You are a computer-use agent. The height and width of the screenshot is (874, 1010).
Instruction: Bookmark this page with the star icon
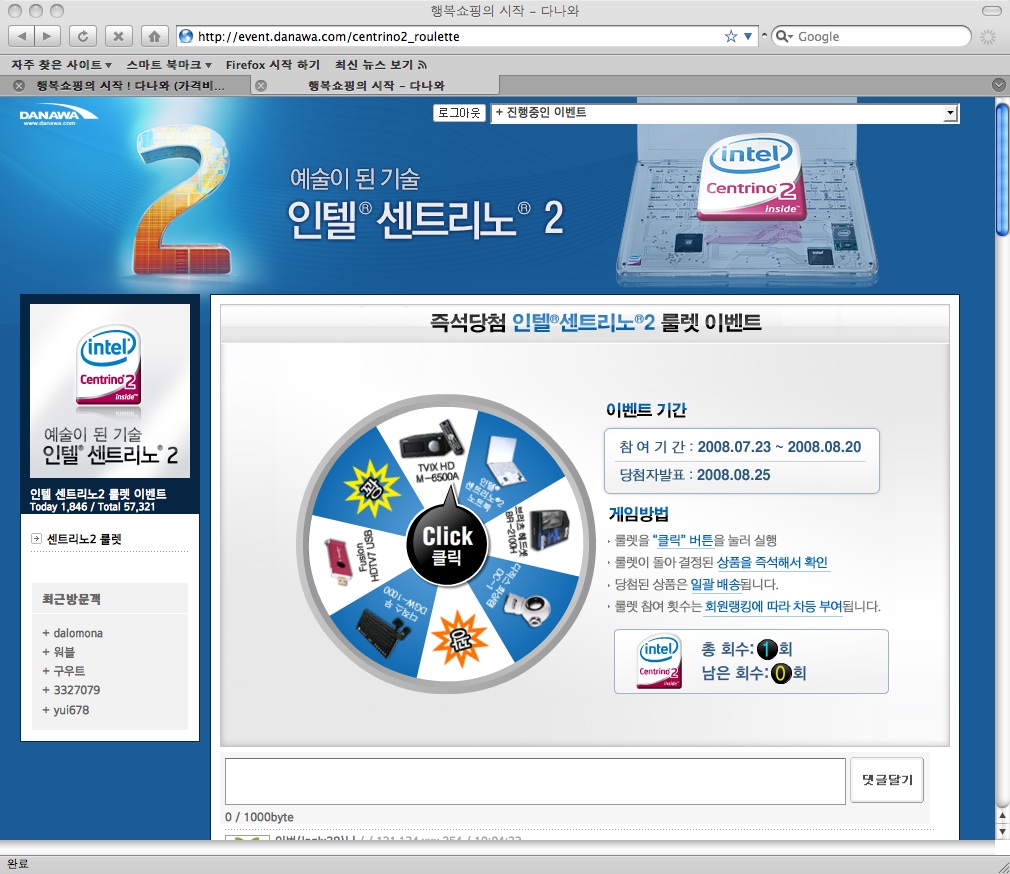(730, 36)
